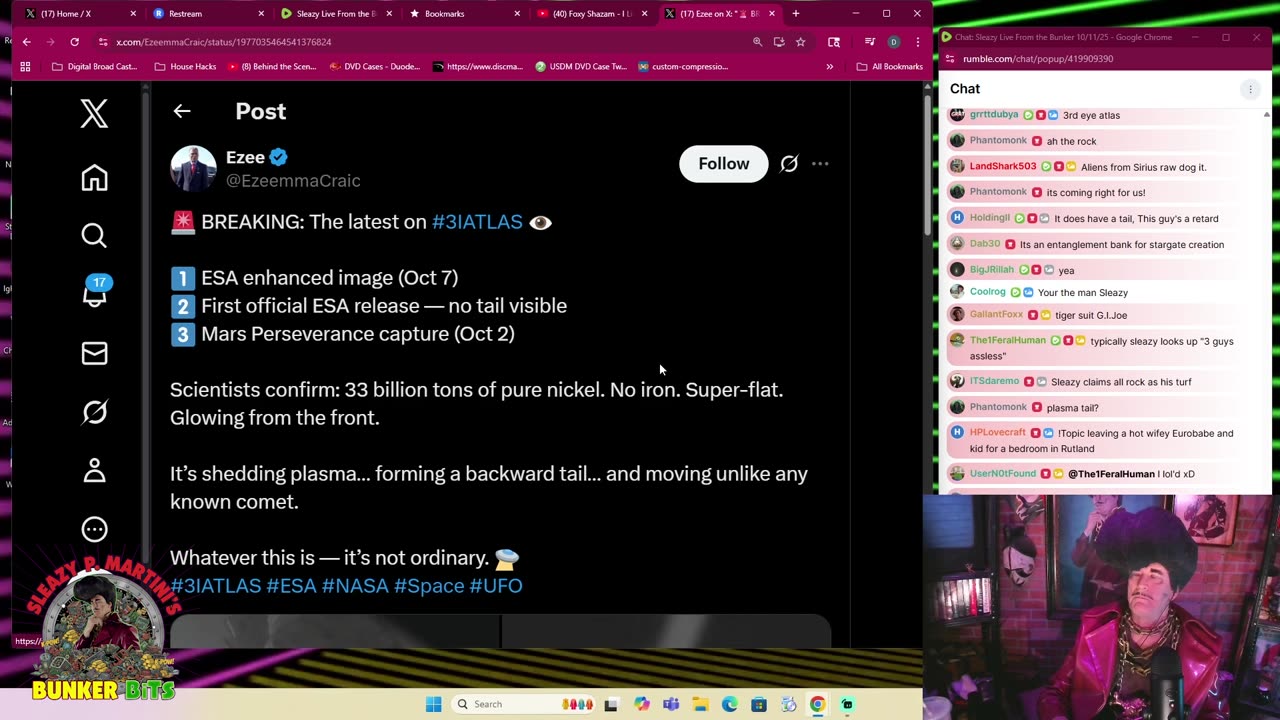Open the #NASA hashtag link
Viewport: 1280px width, 720px height.
[x=355, y=586]
